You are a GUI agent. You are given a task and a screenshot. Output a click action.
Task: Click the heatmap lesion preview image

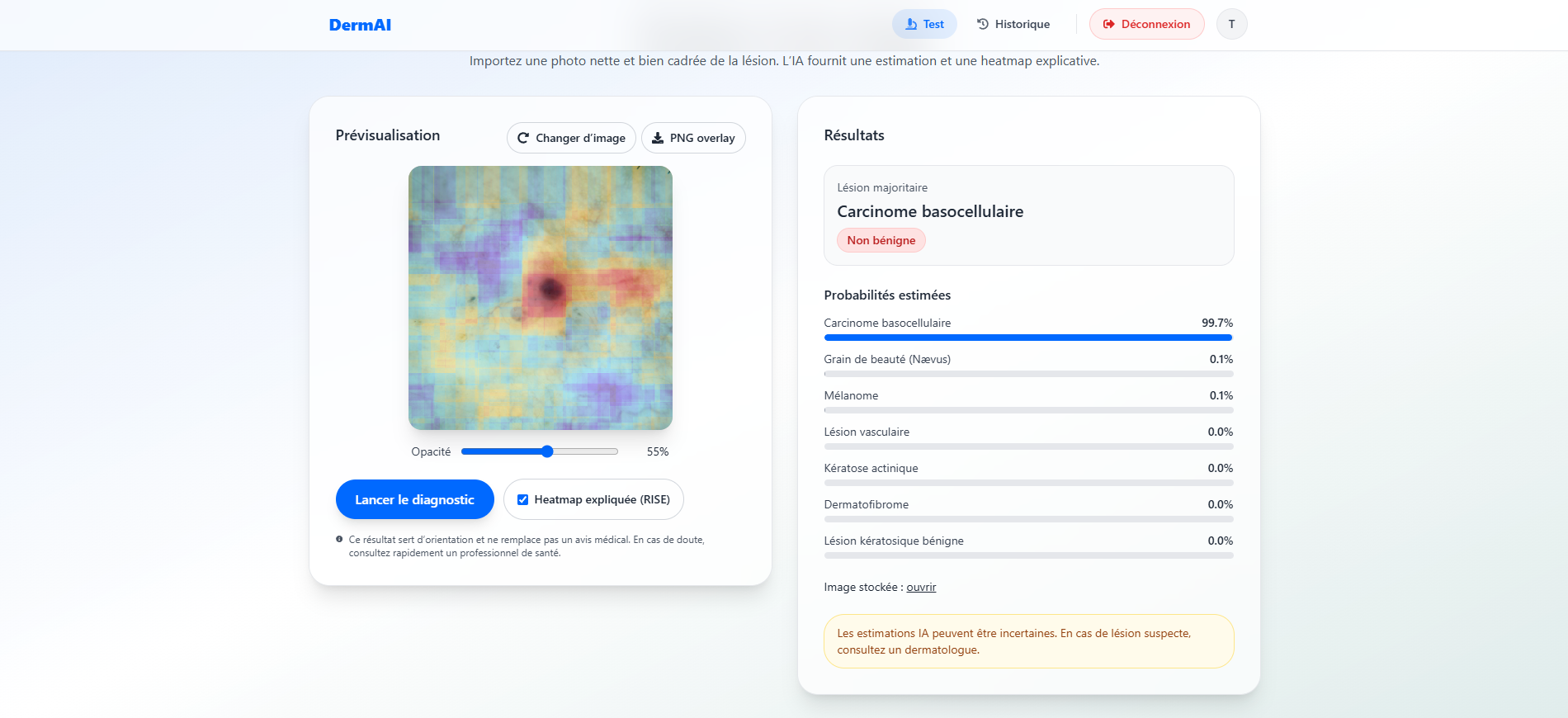click(x=541, y=298)
